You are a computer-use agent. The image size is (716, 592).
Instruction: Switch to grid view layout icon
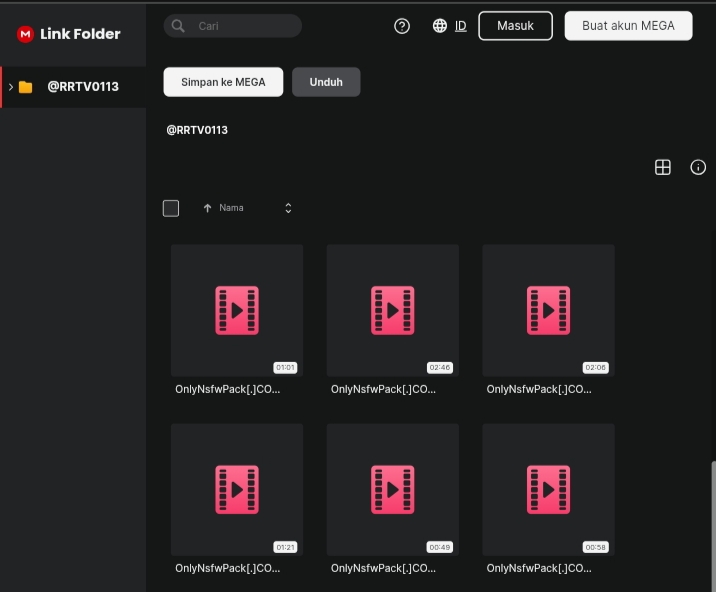click(663, 167)
